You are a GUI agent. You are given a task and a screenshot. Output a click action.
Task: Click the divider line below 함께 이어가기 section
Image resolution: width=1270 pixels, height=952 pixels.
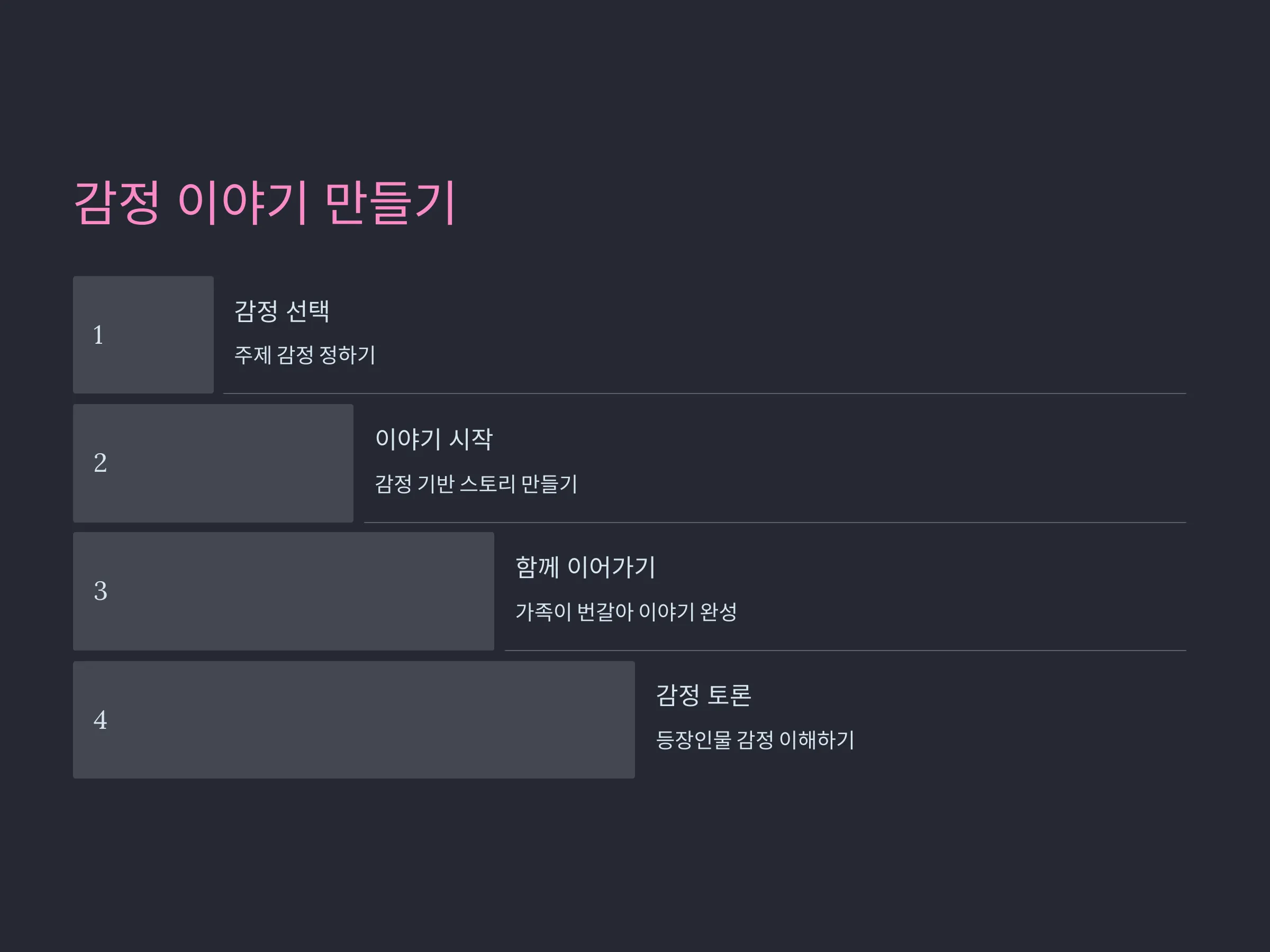pyautogui.click(x=845, y=651)
